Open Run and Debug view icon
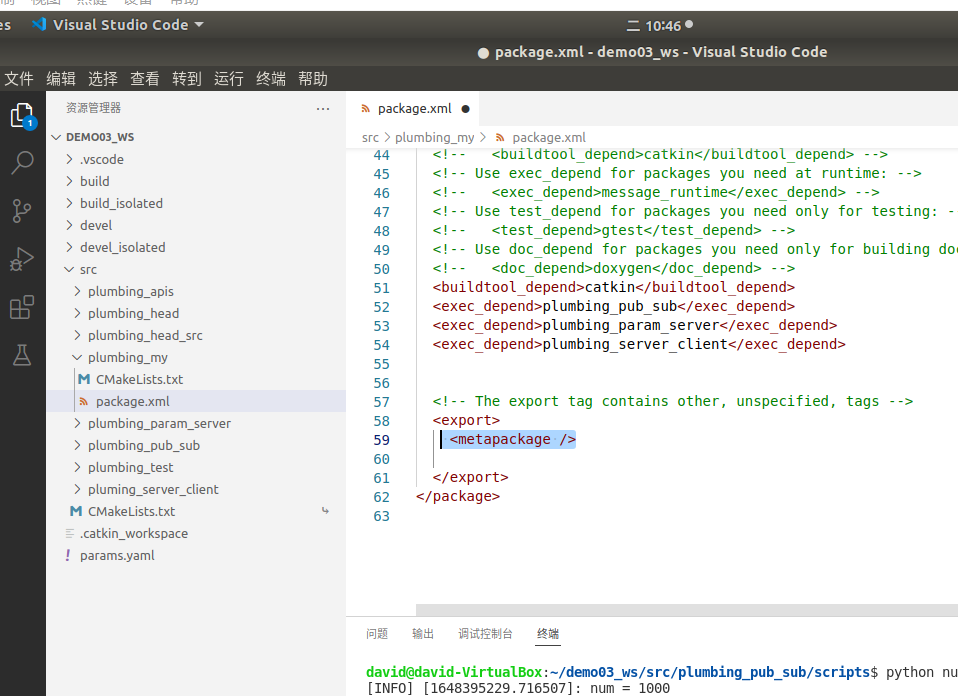This screenshot has width=958, height=696. tap(22, 259)
